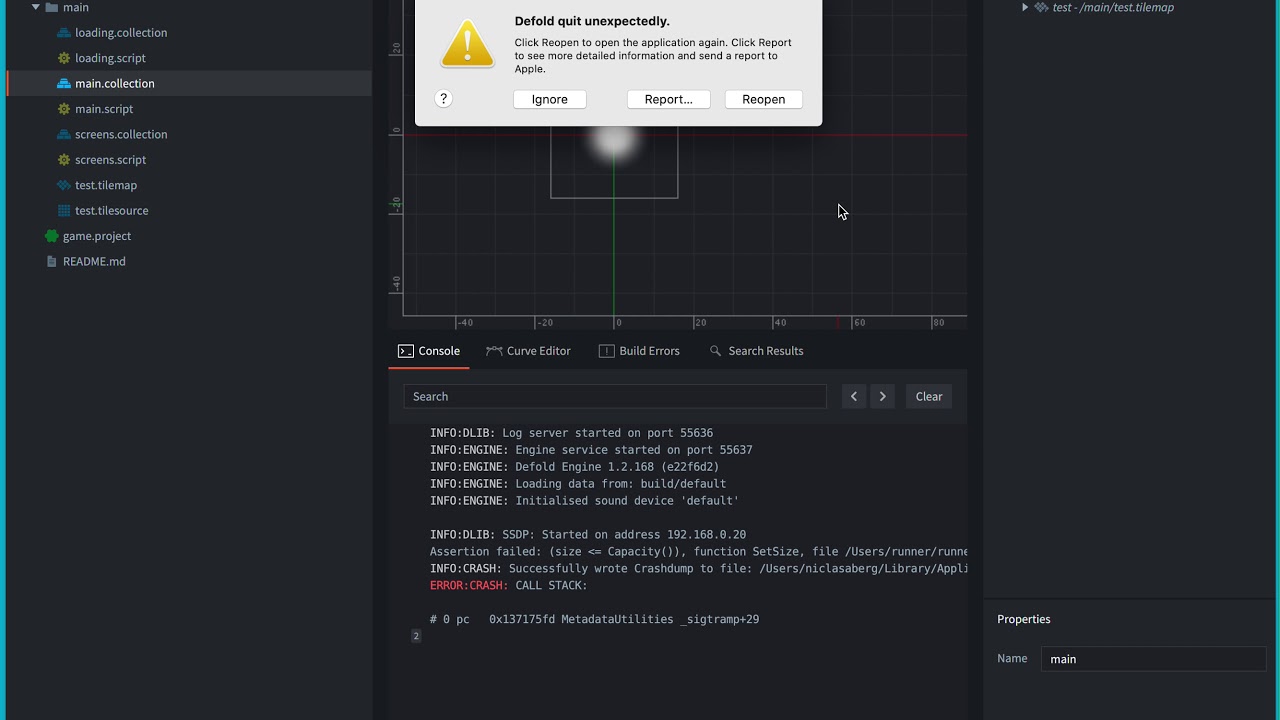
Task: Go to next console search match
Action: click(x=882, y=396)
